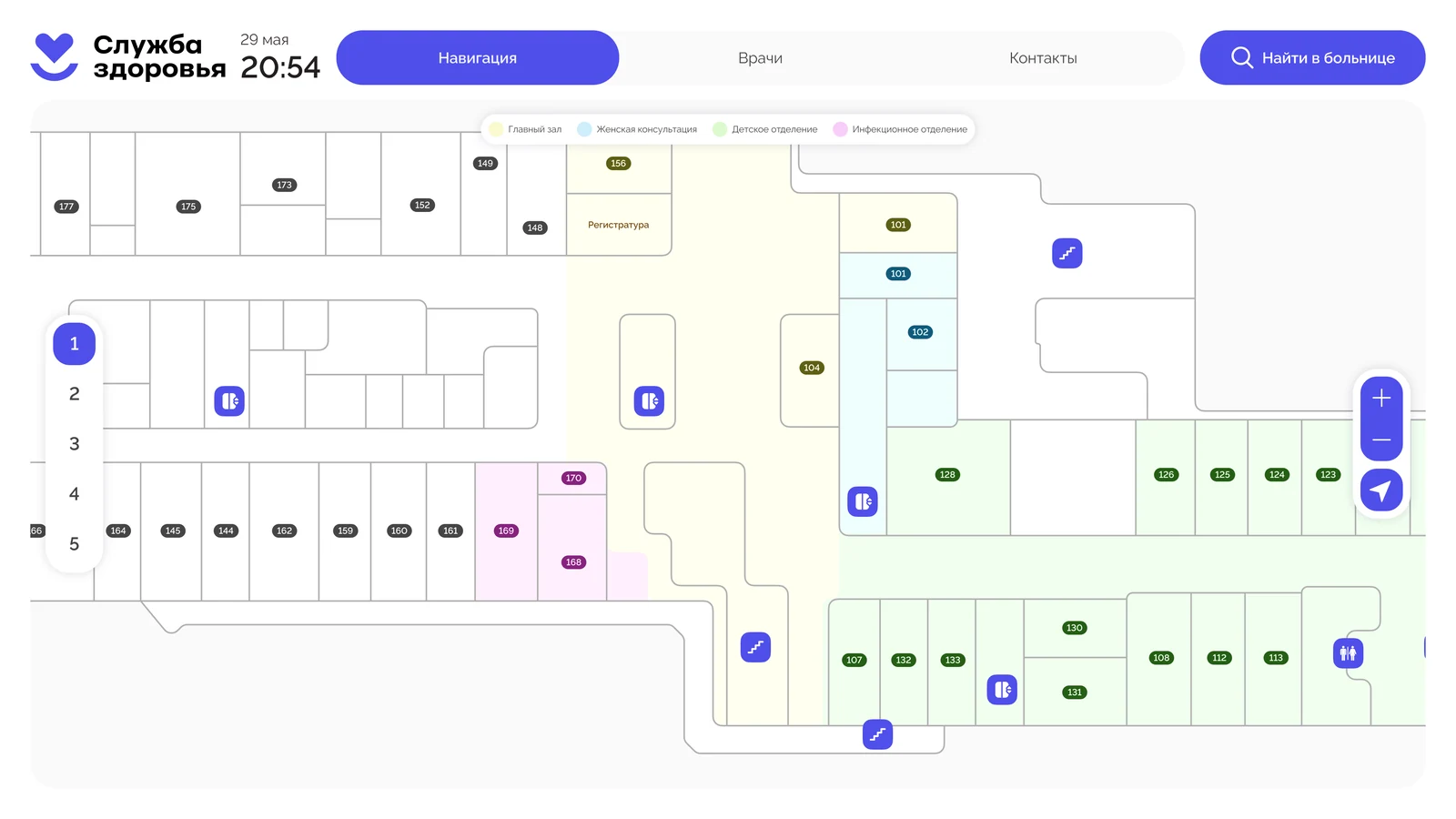The width and height of the screenshot is (1456, 819).
Task: Select room 170 marker
Action: pyautogui.click(x=573, y=478)
